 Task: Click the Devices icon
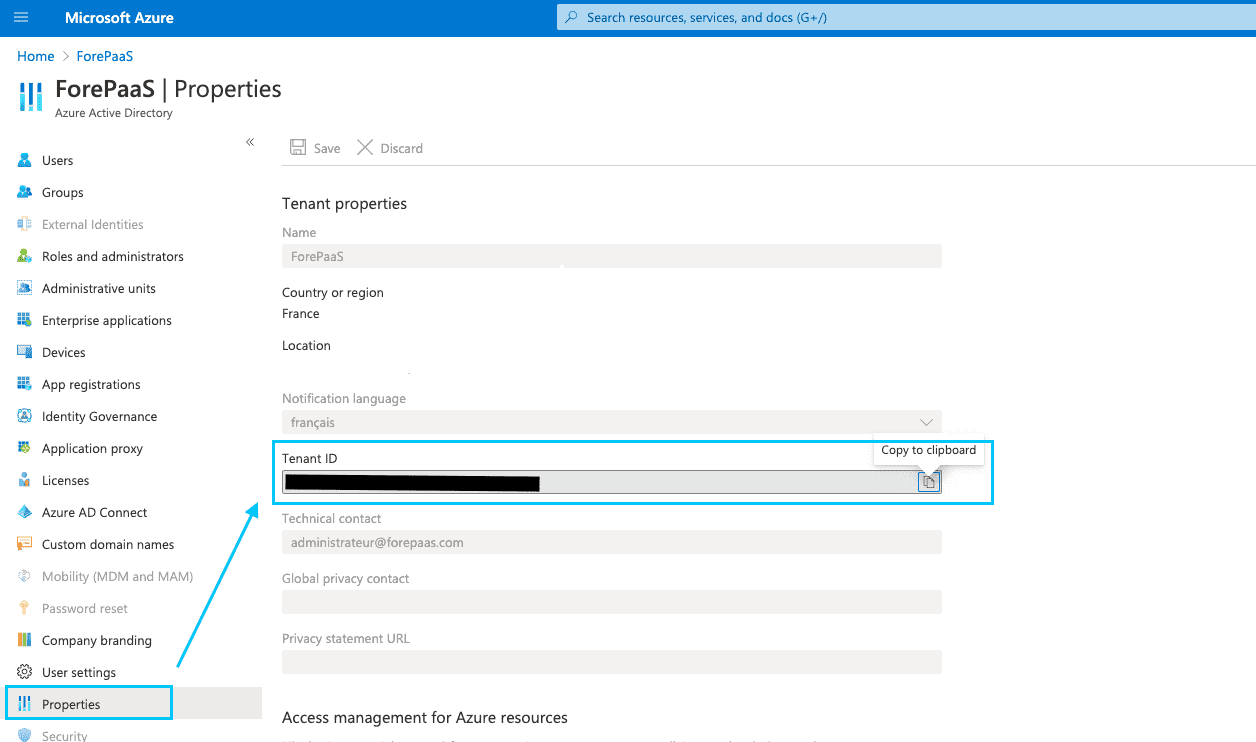pos(25,352)
